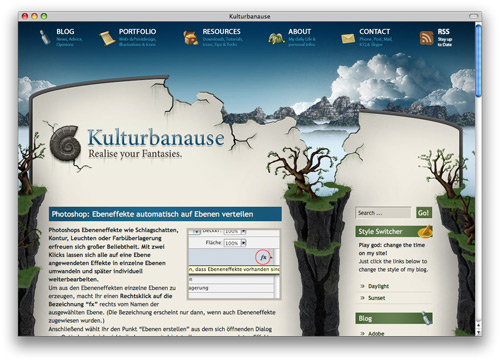Open the Adobe category link

pos(376,333)
